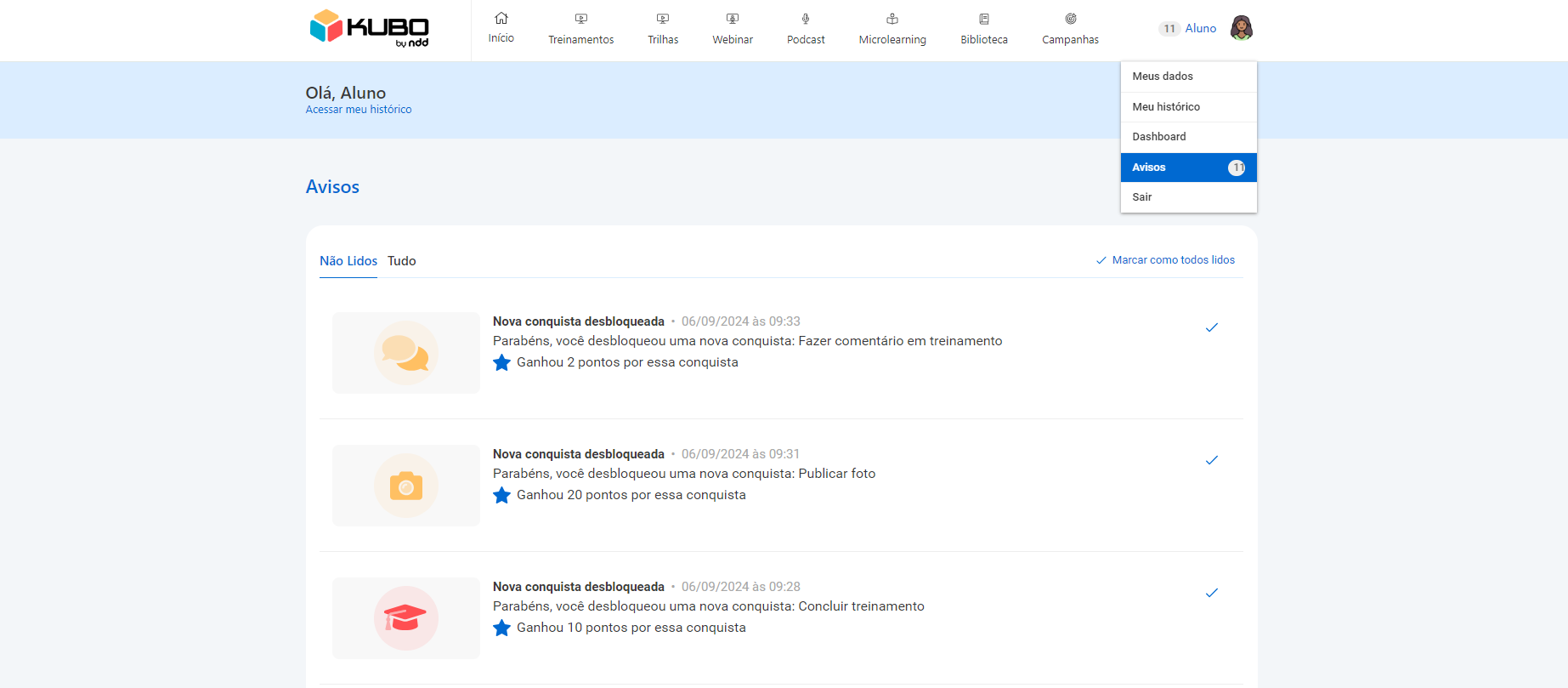Viewport: 1568px width, 688px height.
Task: Click 'Marcar como todos lidos' link
Action: coord(1173,260)
